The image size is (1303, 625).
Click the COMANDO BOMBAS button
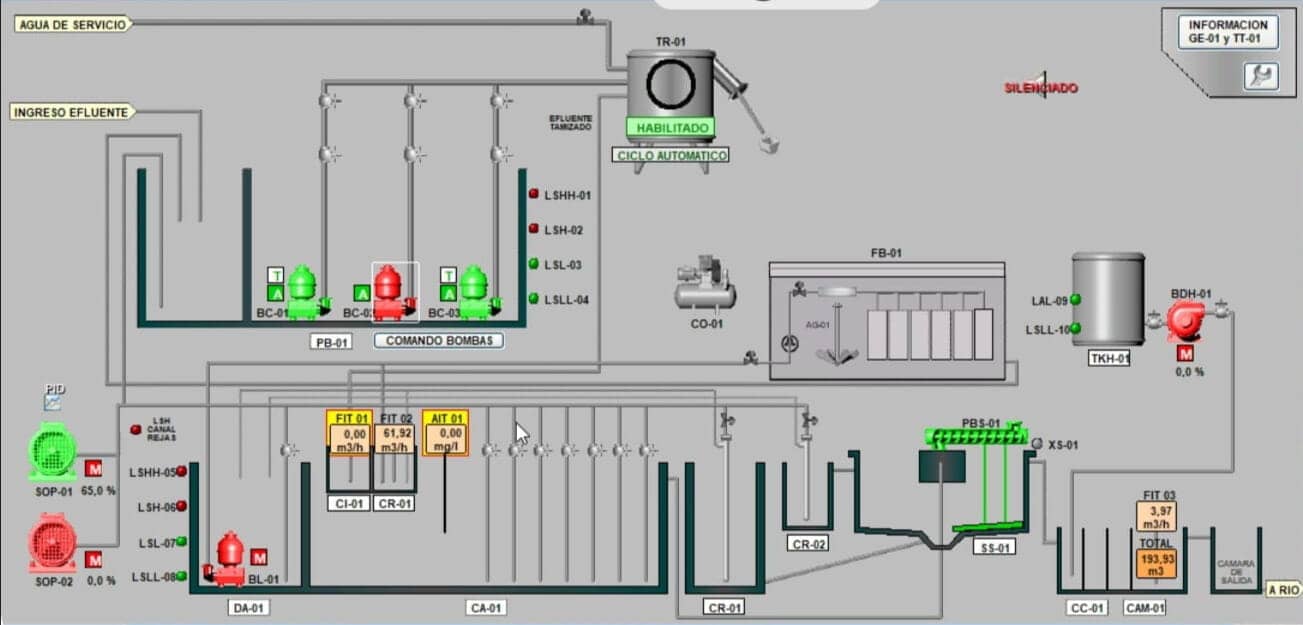click(439, 341)
